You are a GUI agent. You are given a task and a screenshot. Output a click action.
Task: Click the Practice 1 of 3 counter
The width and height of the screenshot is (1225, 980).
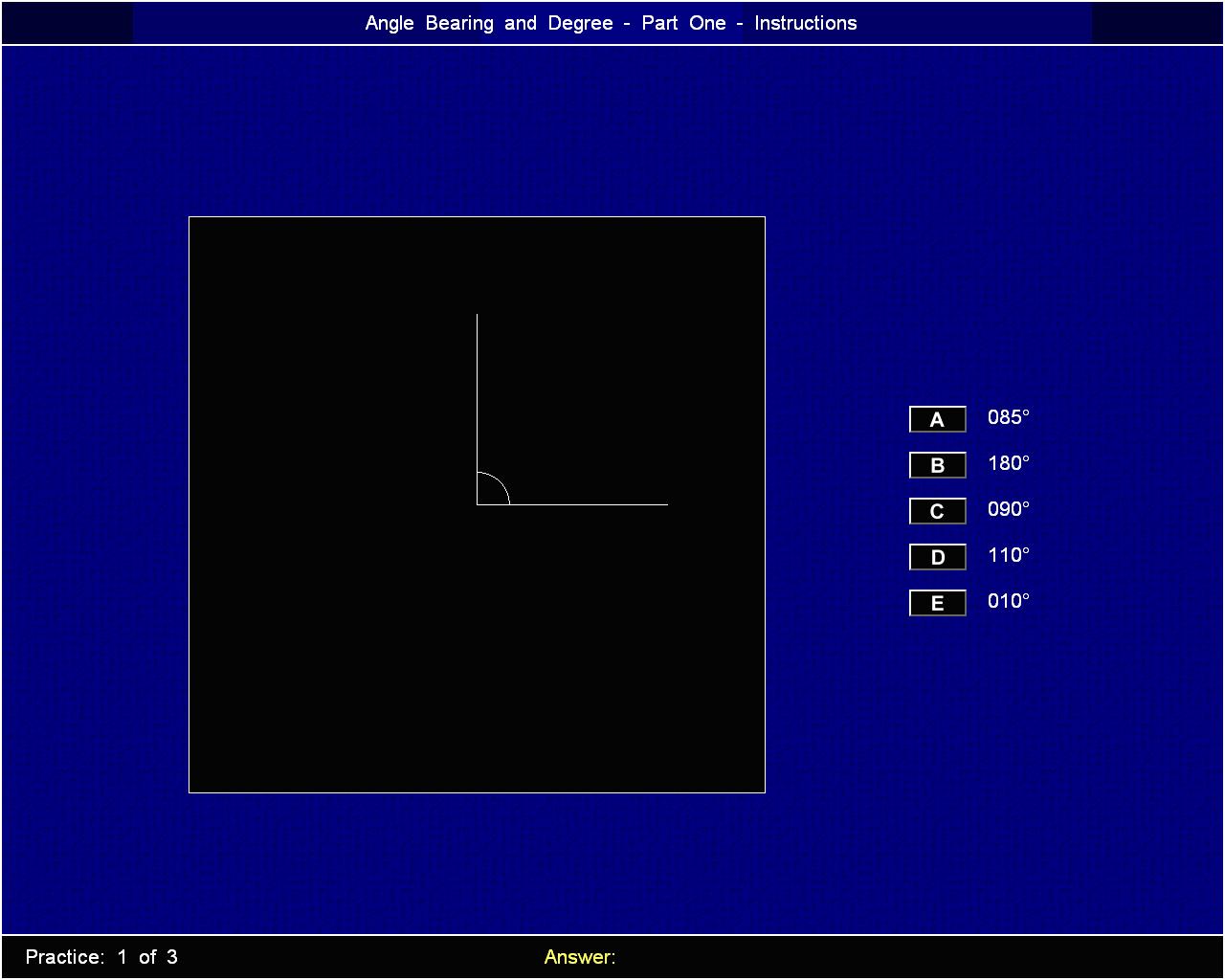(x=101, y=957)
